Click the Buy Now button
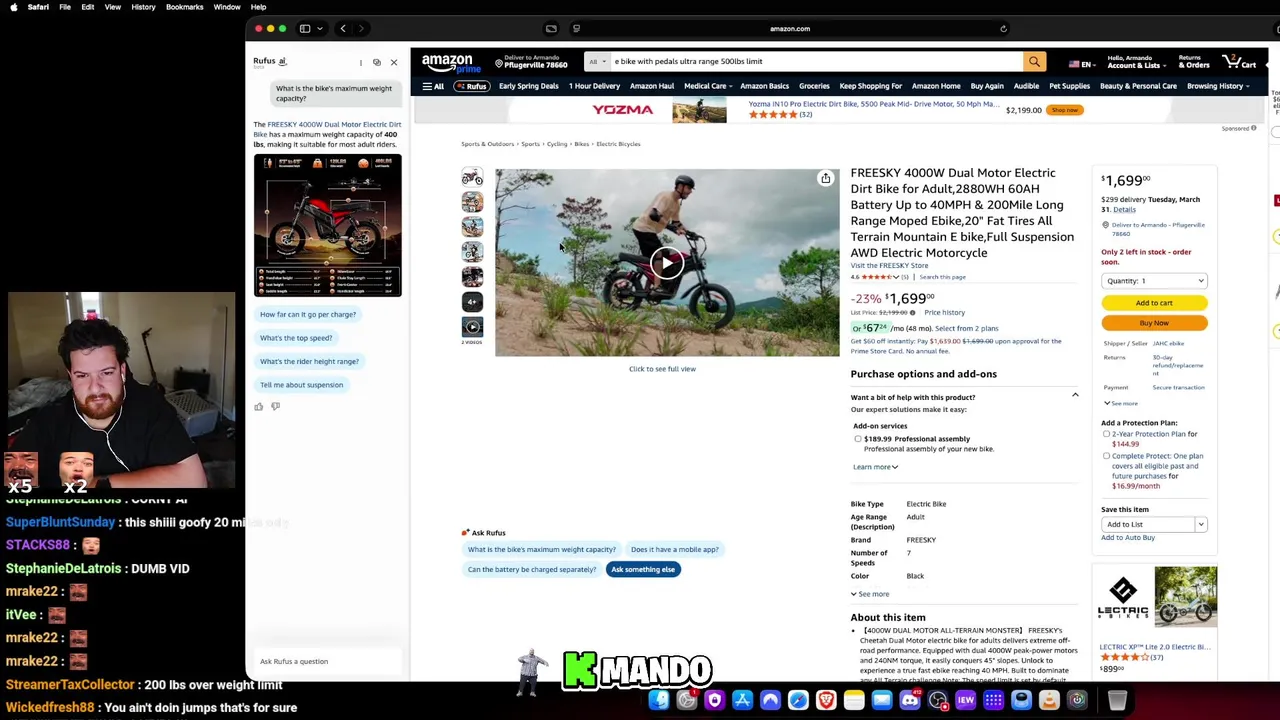 1154,323
